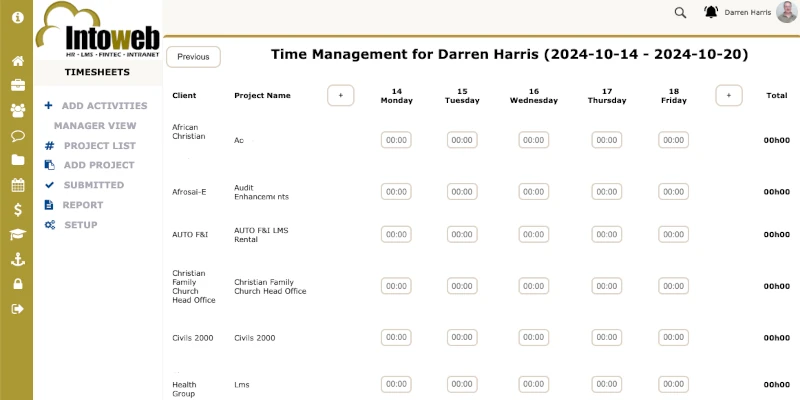Screen dimensions: 800x400
Task: Click Thursday time field for Civils 2000
Action: 607,337
